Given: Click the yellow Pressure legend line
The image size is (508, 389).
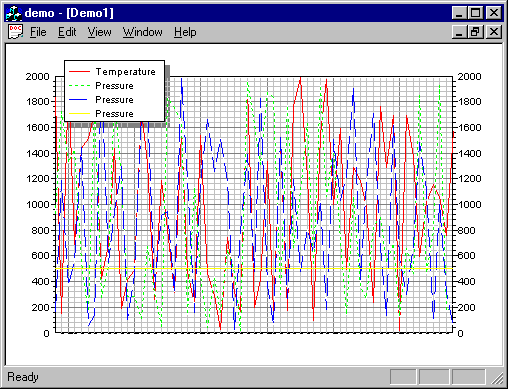Looking at the screenshot, I should tap(79, 114).
